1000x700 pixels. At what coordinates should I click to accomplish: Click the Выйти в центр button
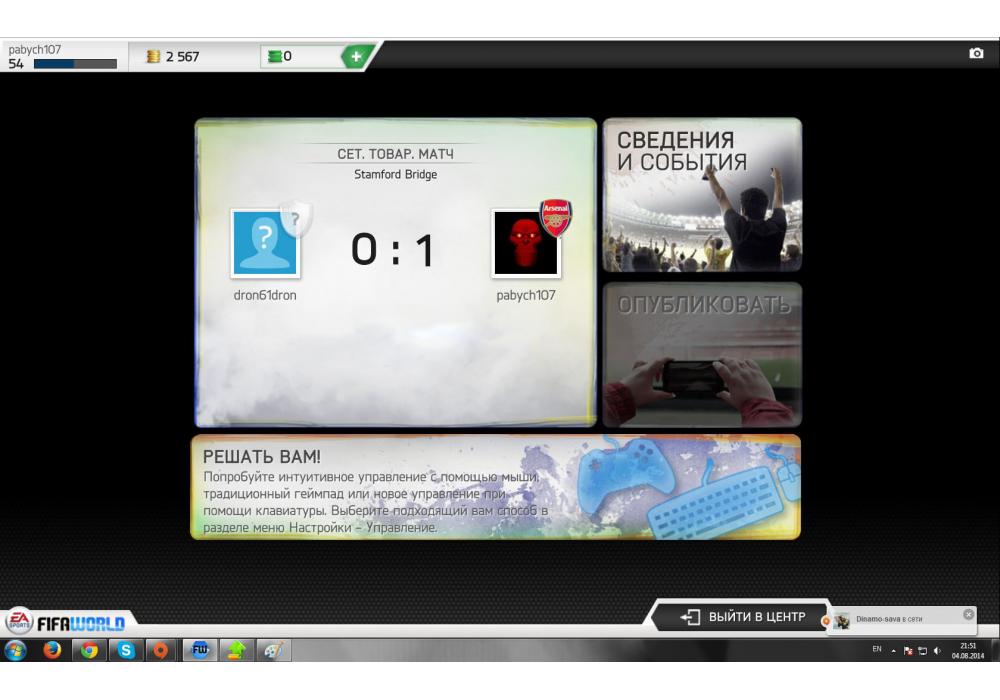point(743,616)
